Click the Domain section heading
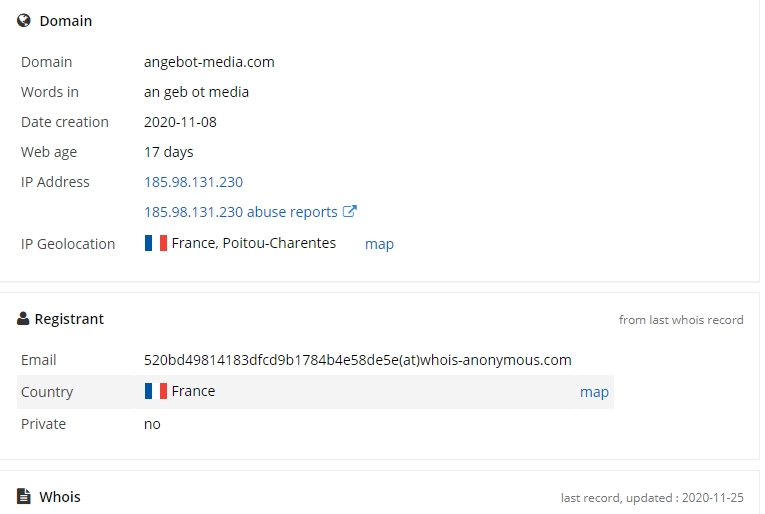This screenshot has height=514, width=765. coord(65,21)
